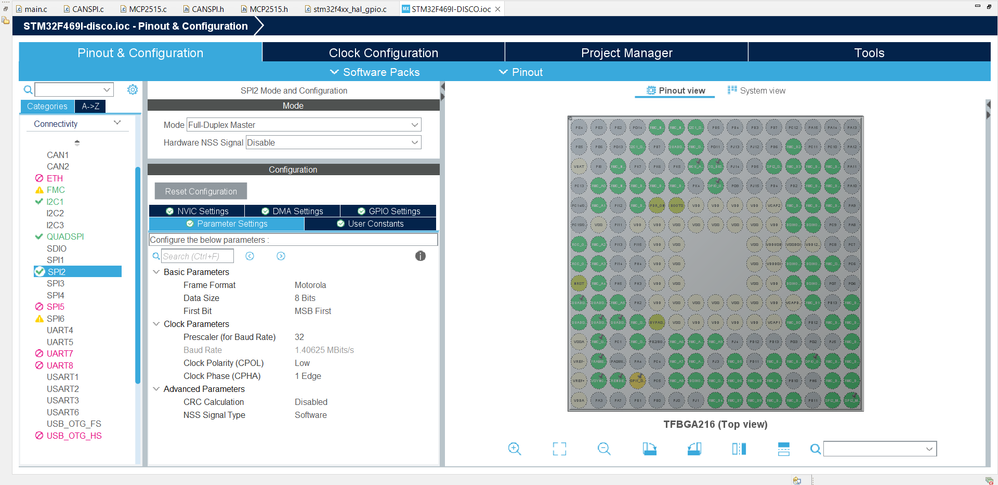Go to the previous parameter search result
998x485 pixels.
[x=250, y=256]
